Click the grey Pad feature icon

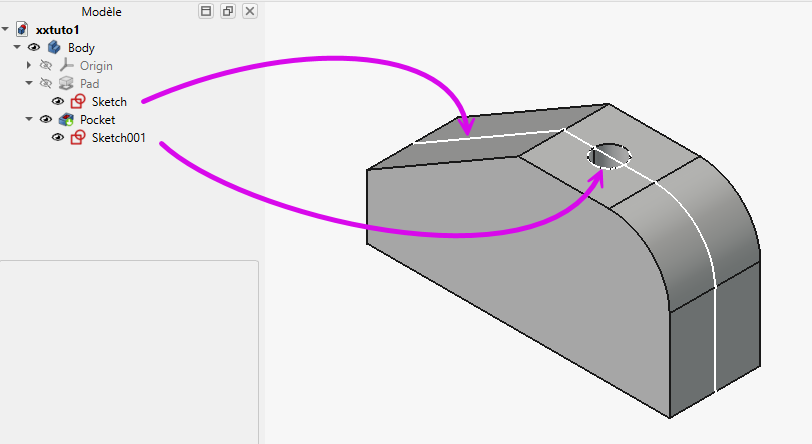(66, 84)
